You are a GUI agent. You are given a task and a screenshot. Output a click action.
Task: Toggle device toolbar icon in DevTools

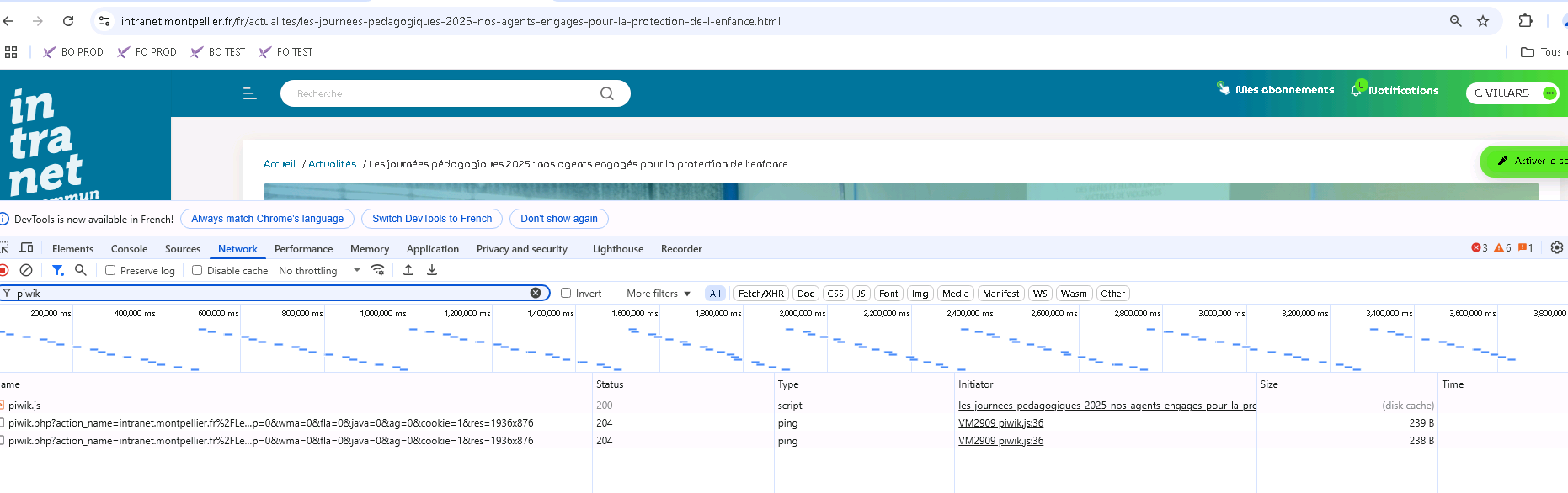26,248
